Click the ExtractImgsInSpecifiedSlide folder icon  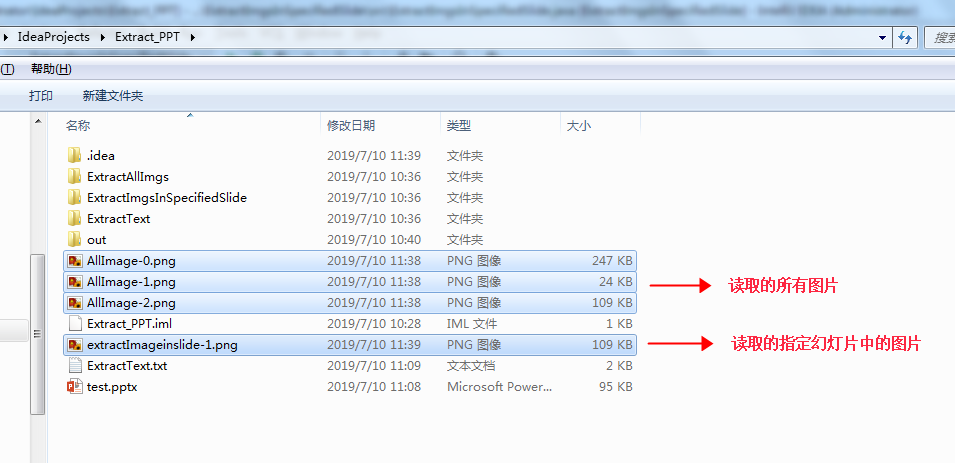[74, 197]
